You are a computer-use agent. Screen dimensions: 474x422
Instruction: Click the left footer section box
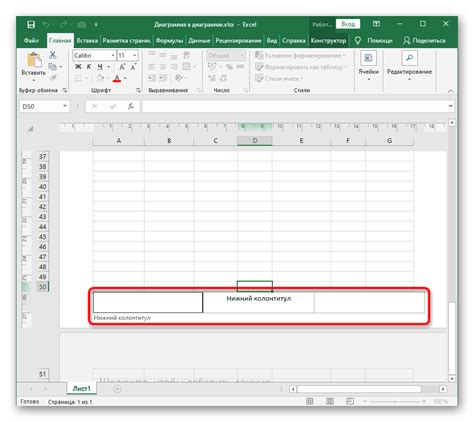tap(148, 302)
